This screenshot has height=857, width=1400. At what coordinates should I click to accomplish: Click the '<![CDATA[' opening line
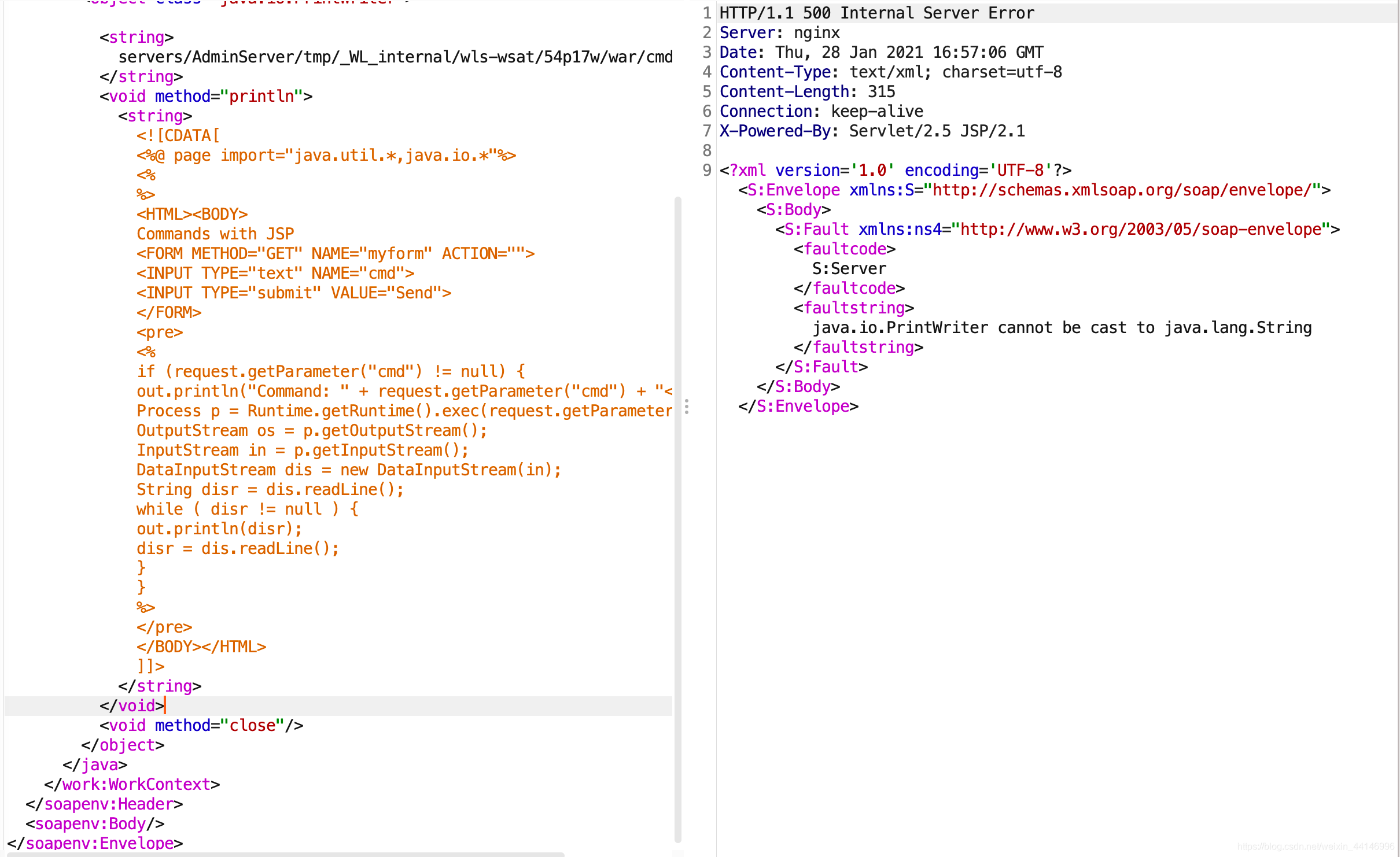click(x=178, y=135)
